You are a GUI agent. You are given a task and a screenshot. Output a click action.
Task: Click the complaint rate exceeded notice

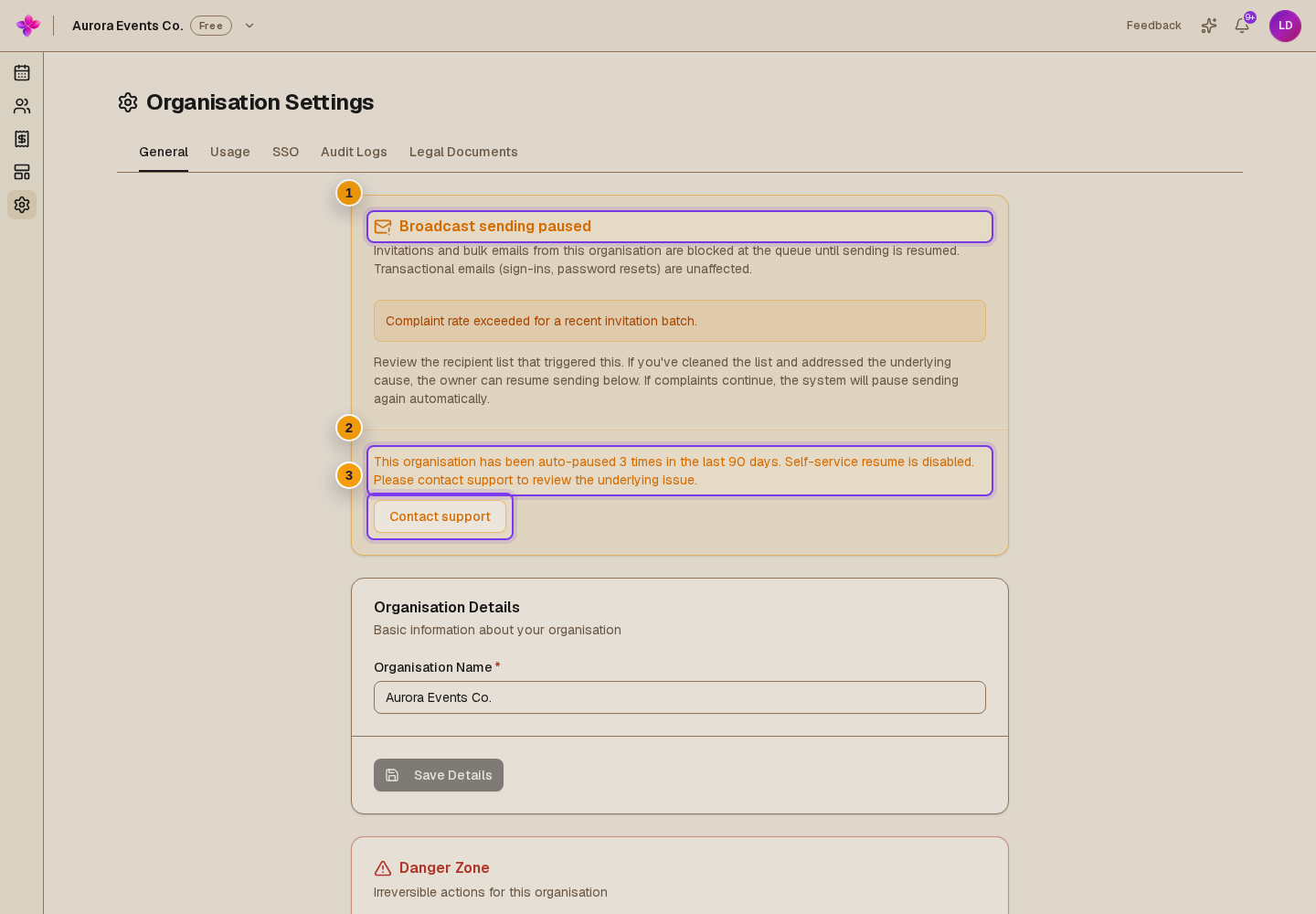coord(680,321)
